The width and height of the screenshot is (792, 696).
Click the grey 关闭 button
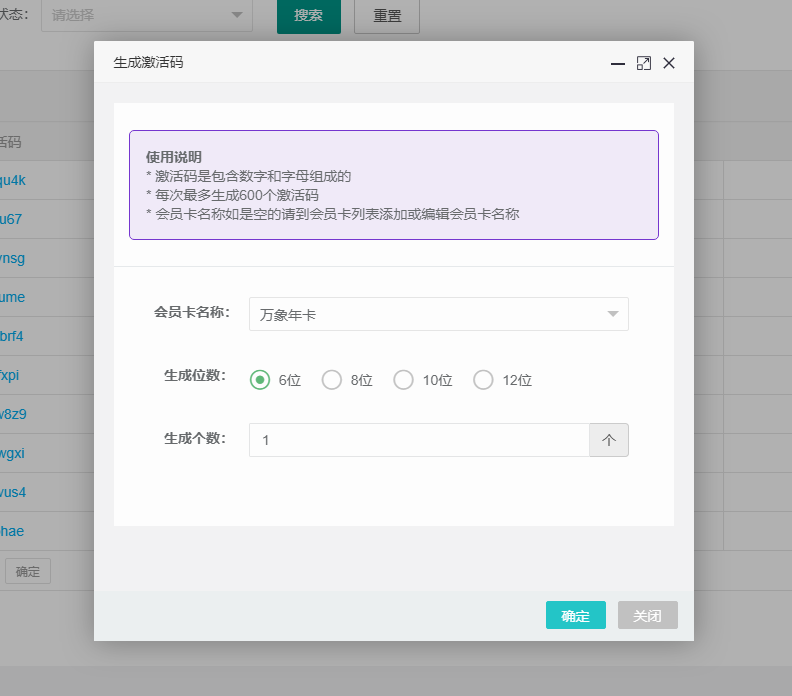point(648,615)
